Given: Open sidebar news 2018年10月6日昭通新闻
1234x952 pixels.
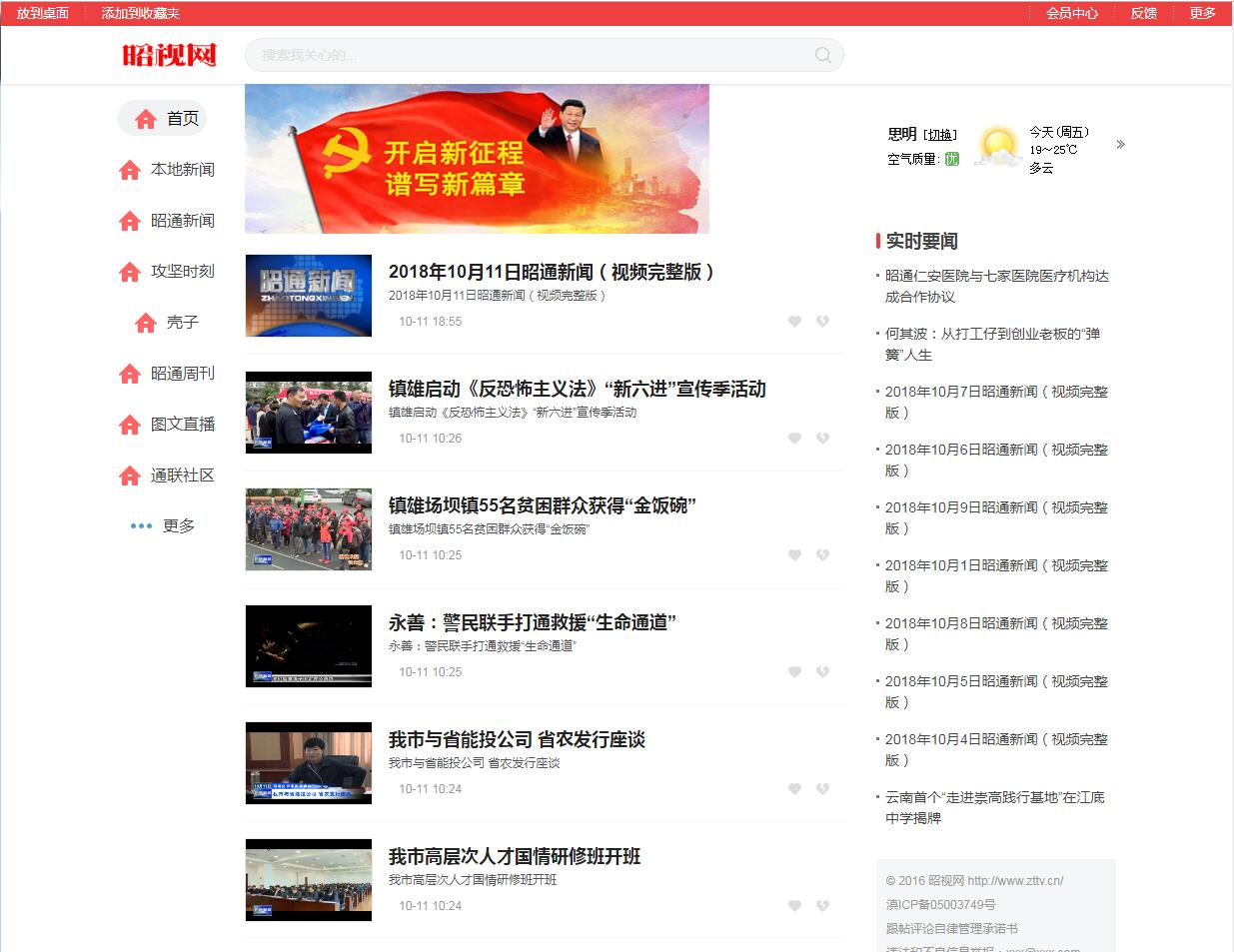Looking at the screenshot, I should [996, 460].
